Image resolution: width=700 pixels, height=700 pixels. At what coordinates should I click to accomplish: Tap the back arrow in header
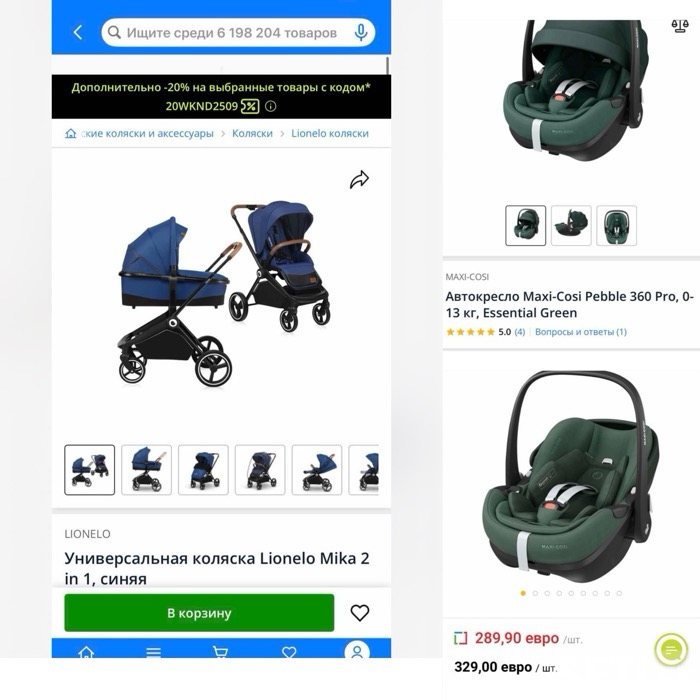78,32
